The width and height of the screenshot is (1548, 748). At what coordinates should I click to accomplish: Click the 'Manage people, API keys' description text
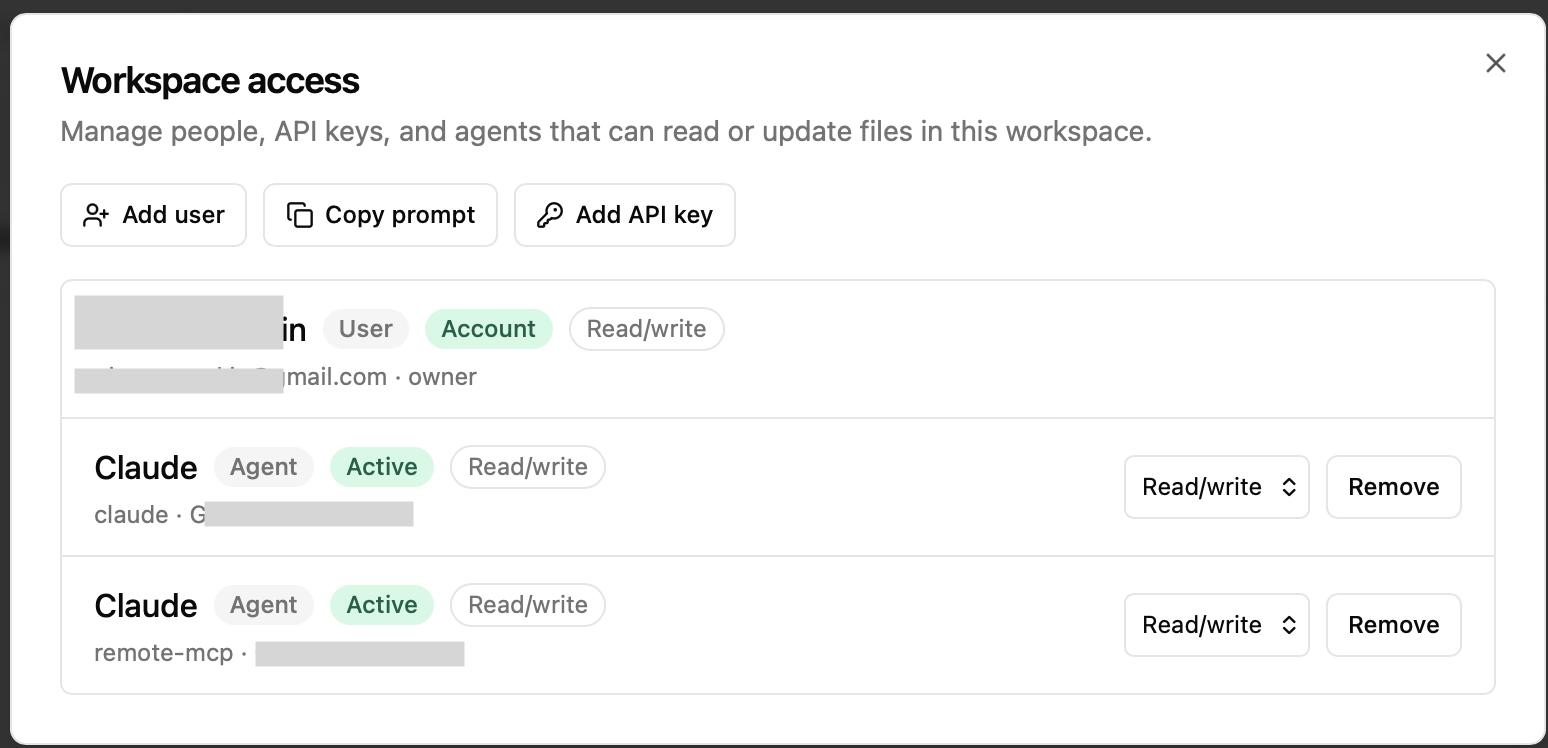[606, 132]
